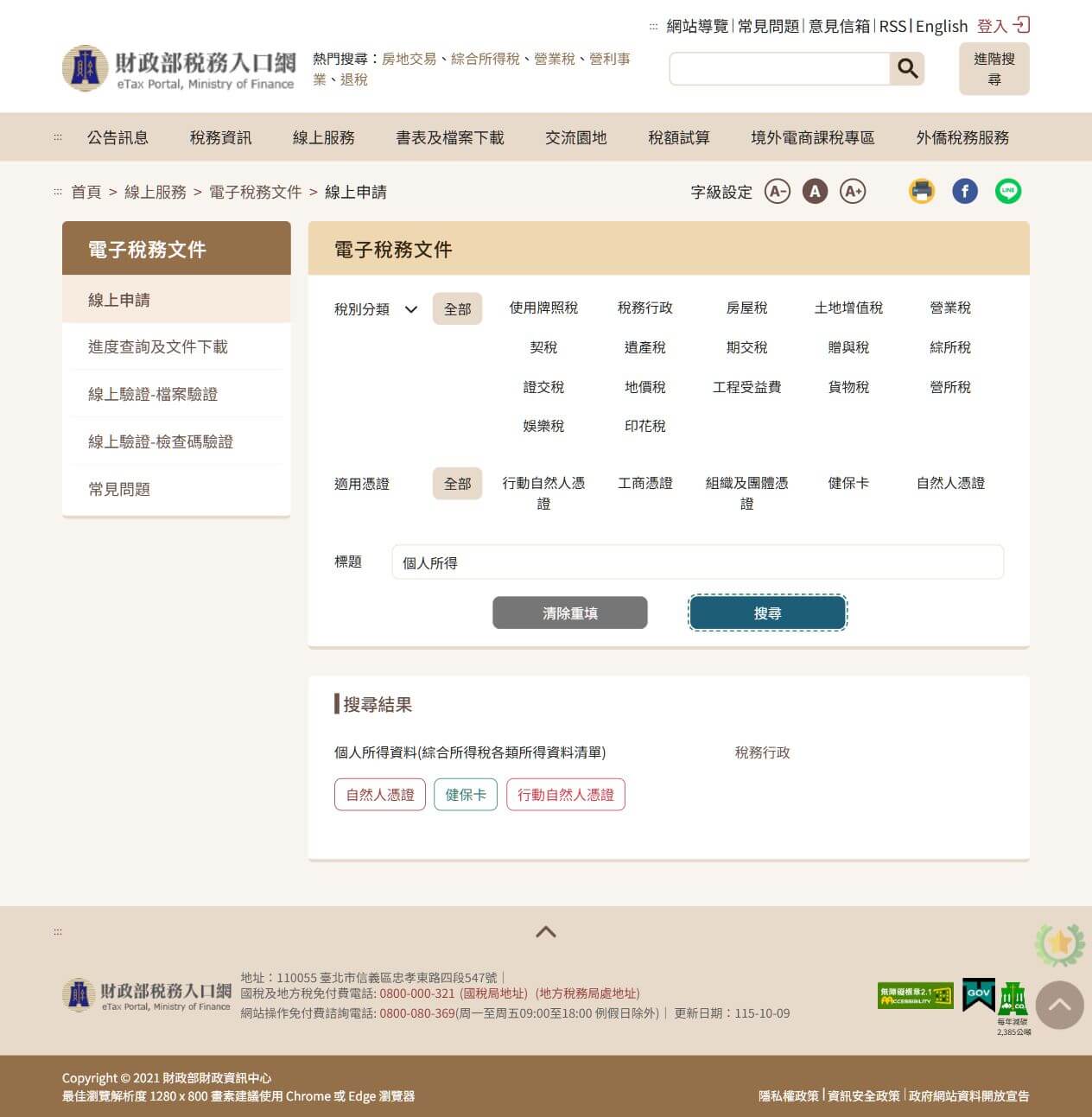Select the default font size A icon
Screen dimensions: 1092x1117
(815, 191)
